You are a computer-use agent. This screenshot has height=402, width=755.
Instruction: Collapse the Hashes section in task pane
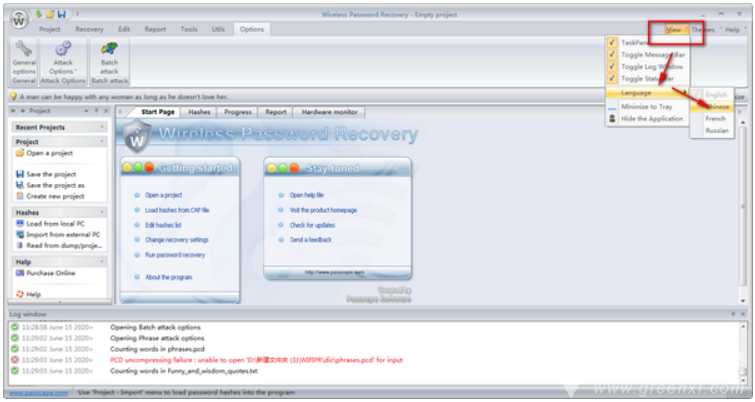pos(102,212)
